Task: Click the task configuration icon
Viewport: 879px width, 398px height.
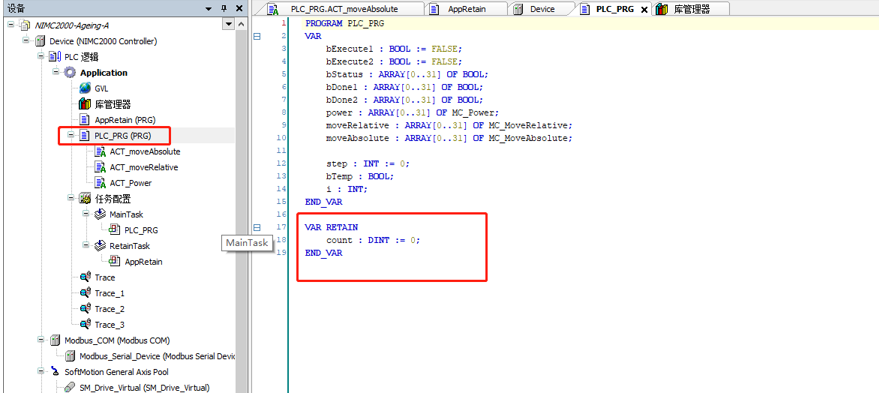Action: click(x=85, y=198)
